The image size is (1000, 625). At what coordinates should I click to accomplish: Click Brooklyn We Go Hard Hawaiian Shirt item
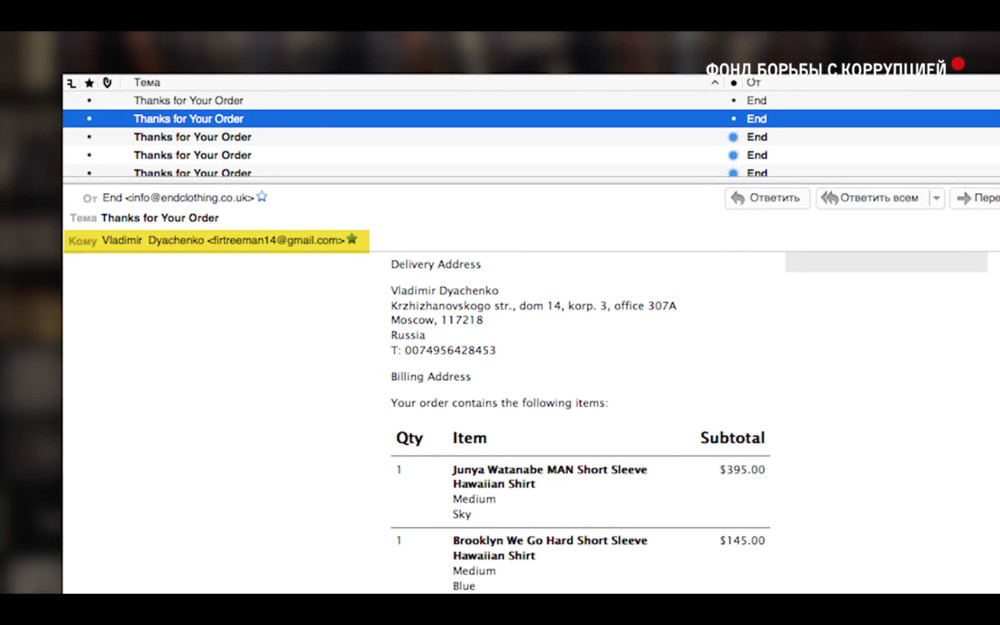coord(550,548)
